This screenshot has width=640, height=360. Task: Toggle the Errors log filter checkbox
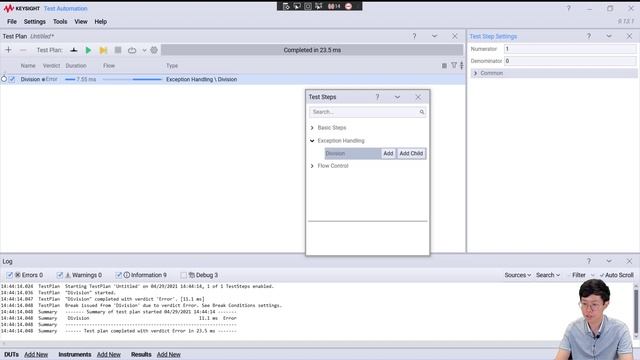[9, 275]
